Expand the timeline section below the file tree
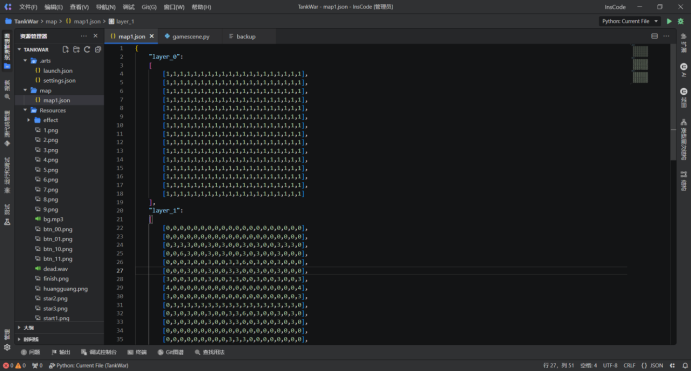 tap(60, 339)
